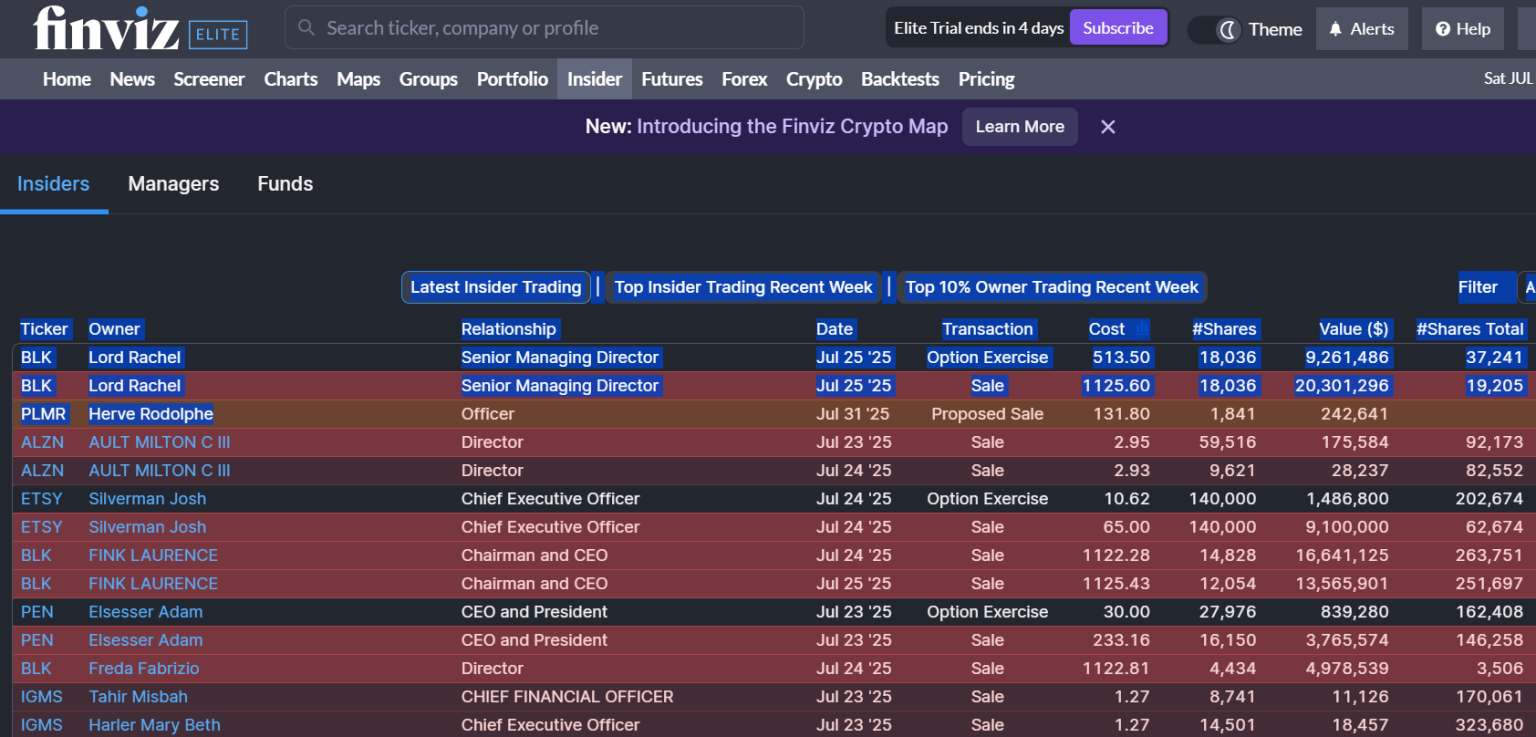Click the magnifier icon in the search bar
Image resolution: width=1536 pixels, height=737 pixels.
305,27
